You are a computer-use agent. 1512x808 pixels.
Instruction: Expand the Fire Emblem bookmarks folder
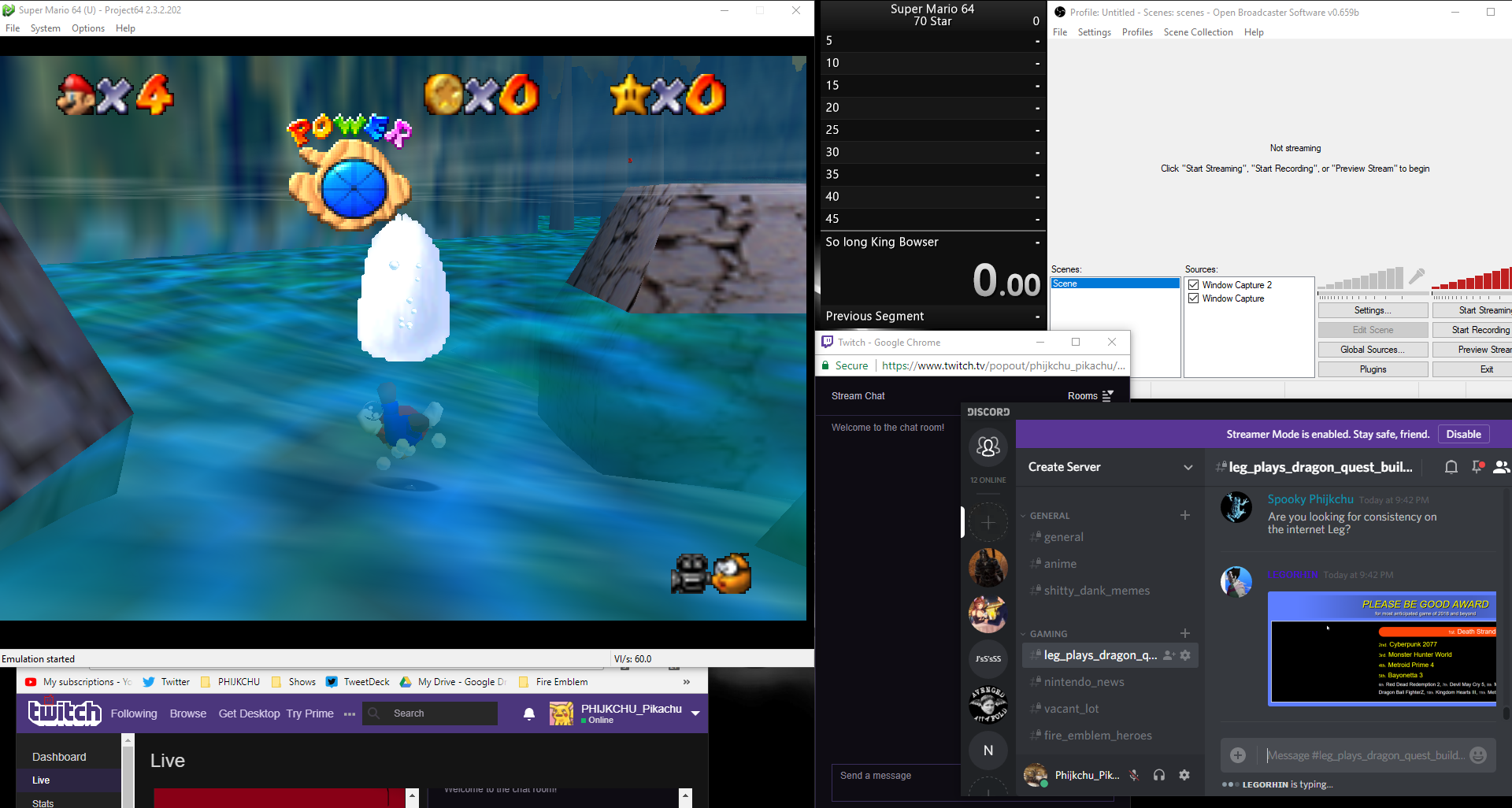point(553,682)
